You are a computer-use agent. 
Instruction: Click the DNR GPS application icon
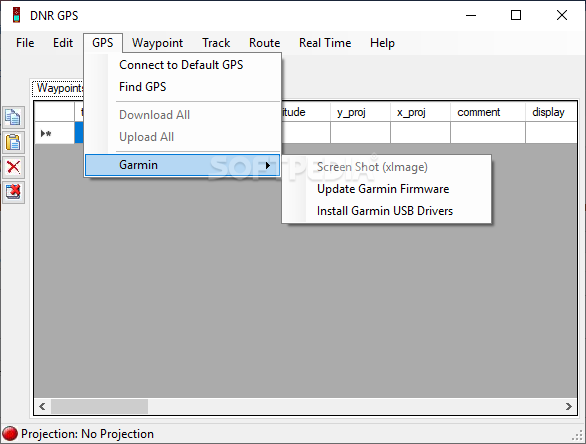point(16,15)
